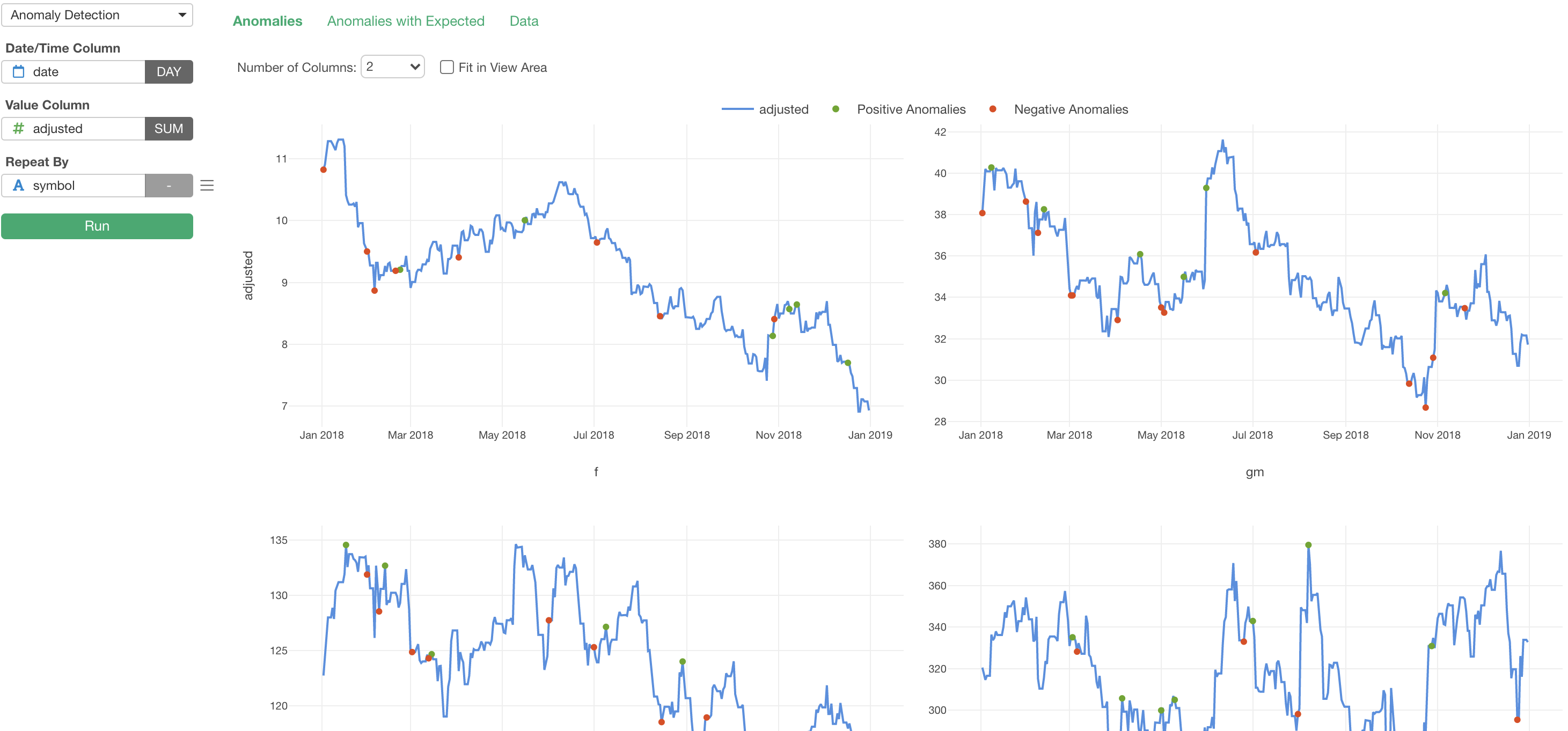This screenshot has width=1568, height=731.
Task: Click the red Negative Anomalies legend dot
Action: coord(993,109)
